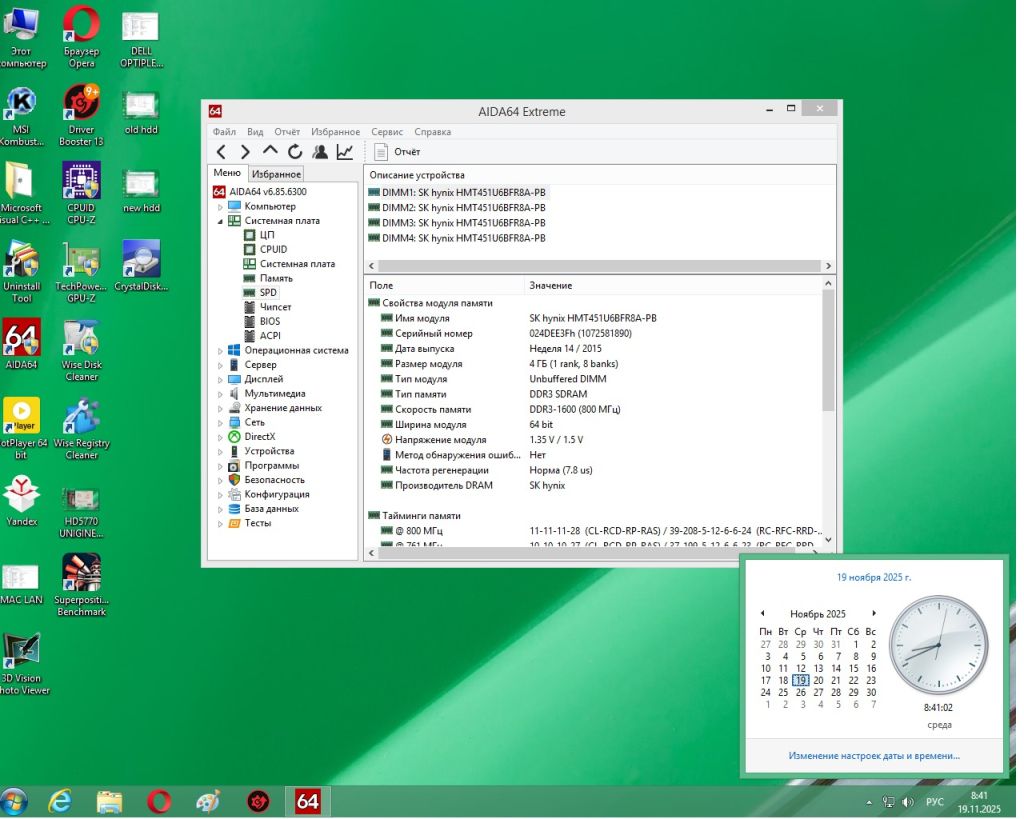The height and width of the screenshot is (819, 1024).
Task: Expand the Хранение данных node
Action: pos(220,408)
